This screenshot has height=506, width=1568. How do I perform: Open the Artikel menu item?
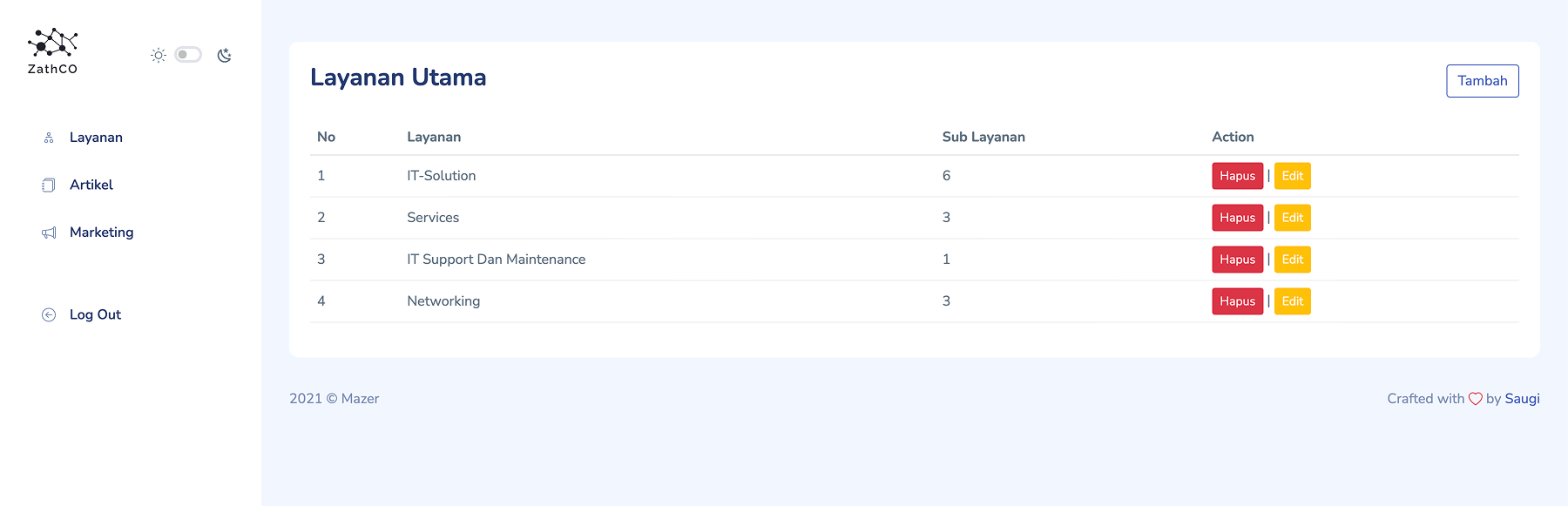(91, 185)
